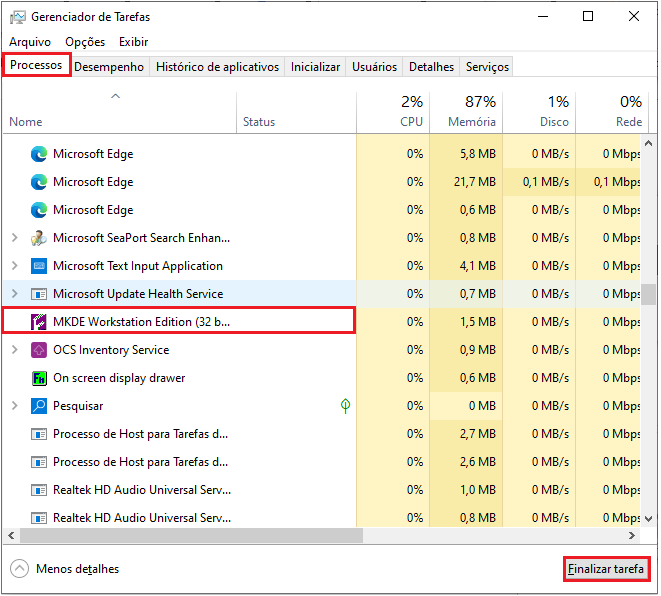Expand OCS Inventory Service process
This screenshot has height=596, width=661.
15,350
